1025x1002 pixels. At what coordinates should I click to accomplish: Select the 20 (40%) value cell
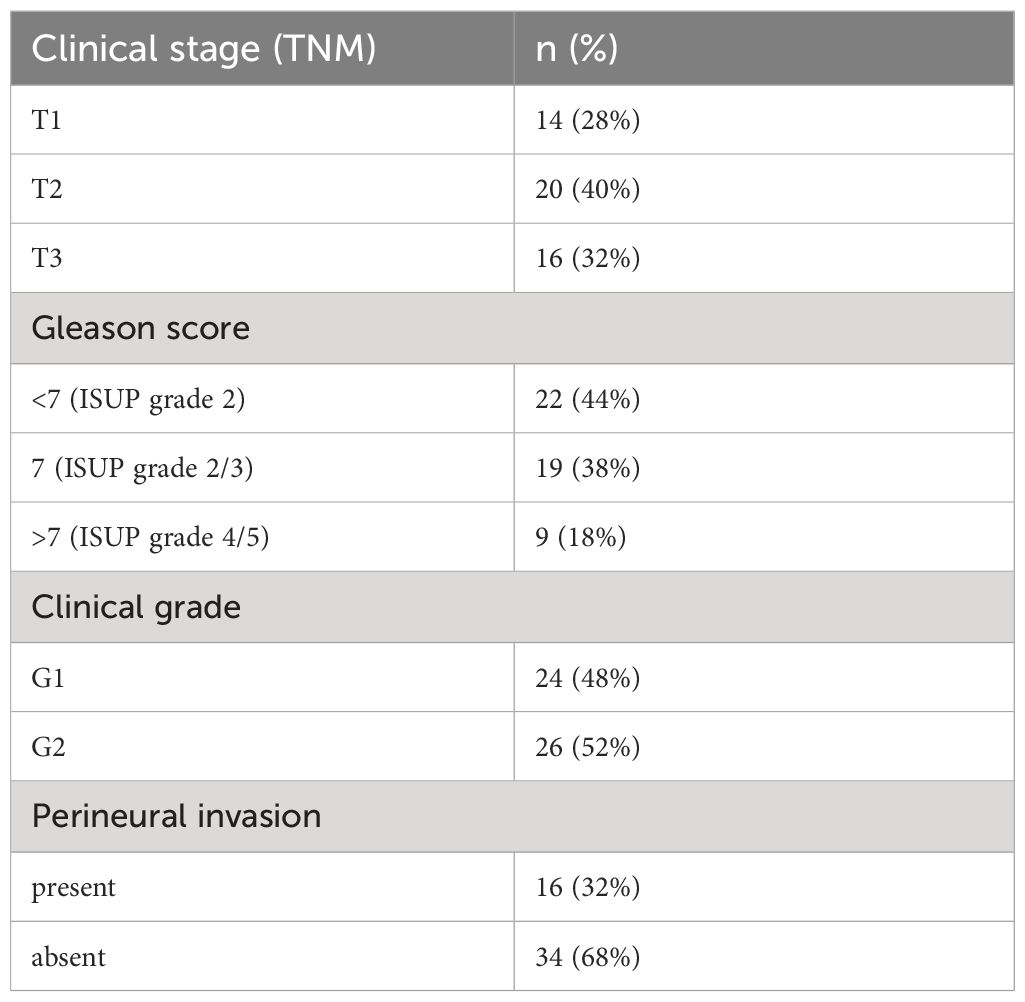764,190
